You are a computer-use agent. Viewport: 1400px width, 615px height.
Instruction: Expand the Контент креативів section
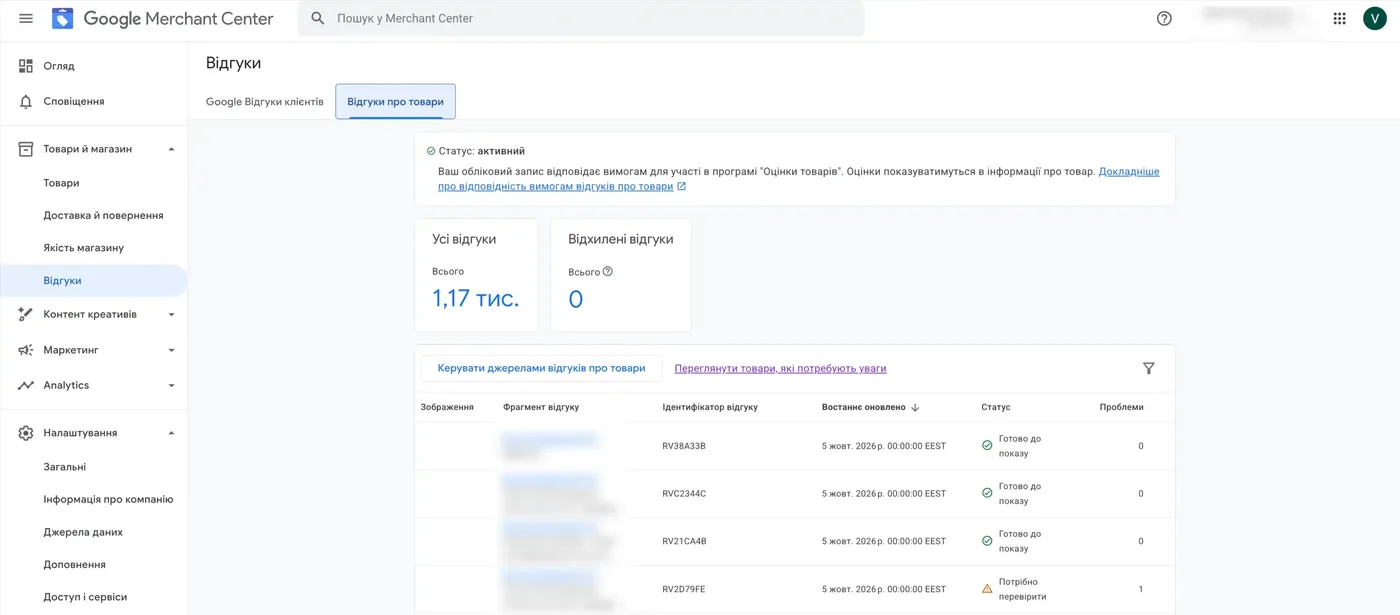[171, 314]
